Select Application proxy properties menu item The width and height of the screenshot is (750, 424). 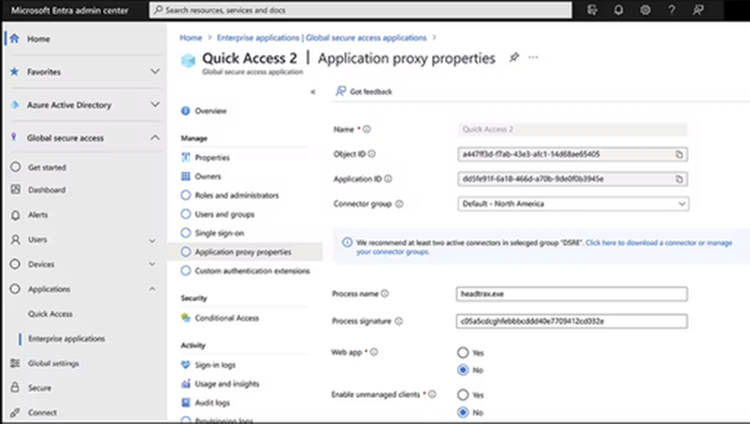point(243,252)
